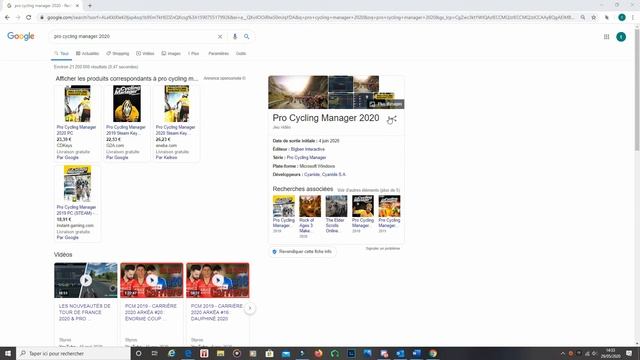Viewport: 640px width, 360px height.
Task: Open Voir d'autres éléments related searches link
Action: (369, 190)
